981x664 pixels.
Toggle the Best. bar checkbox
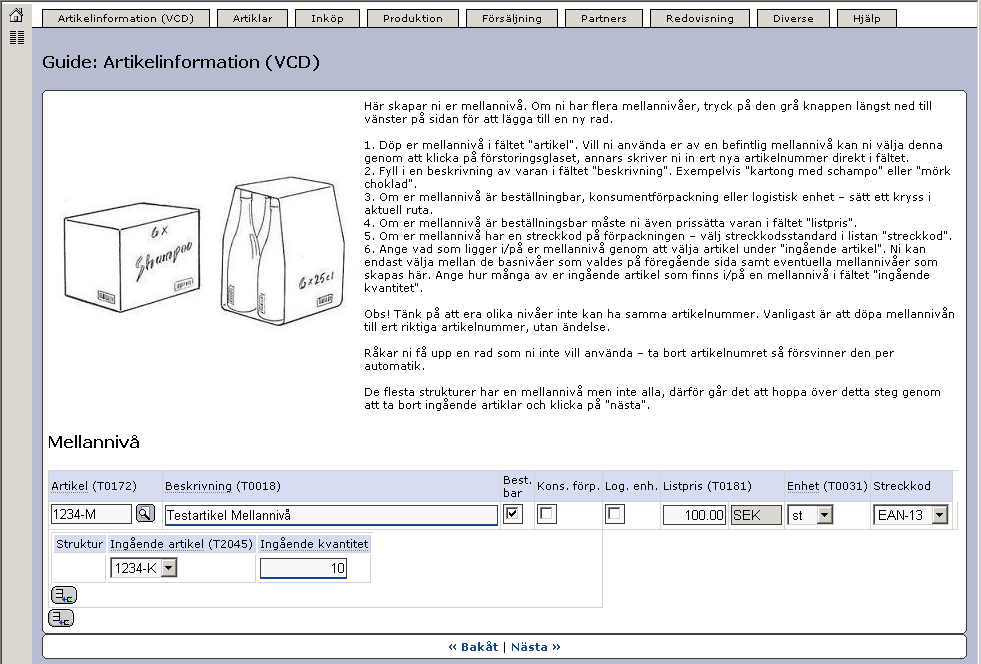click(x=513, y=514)
